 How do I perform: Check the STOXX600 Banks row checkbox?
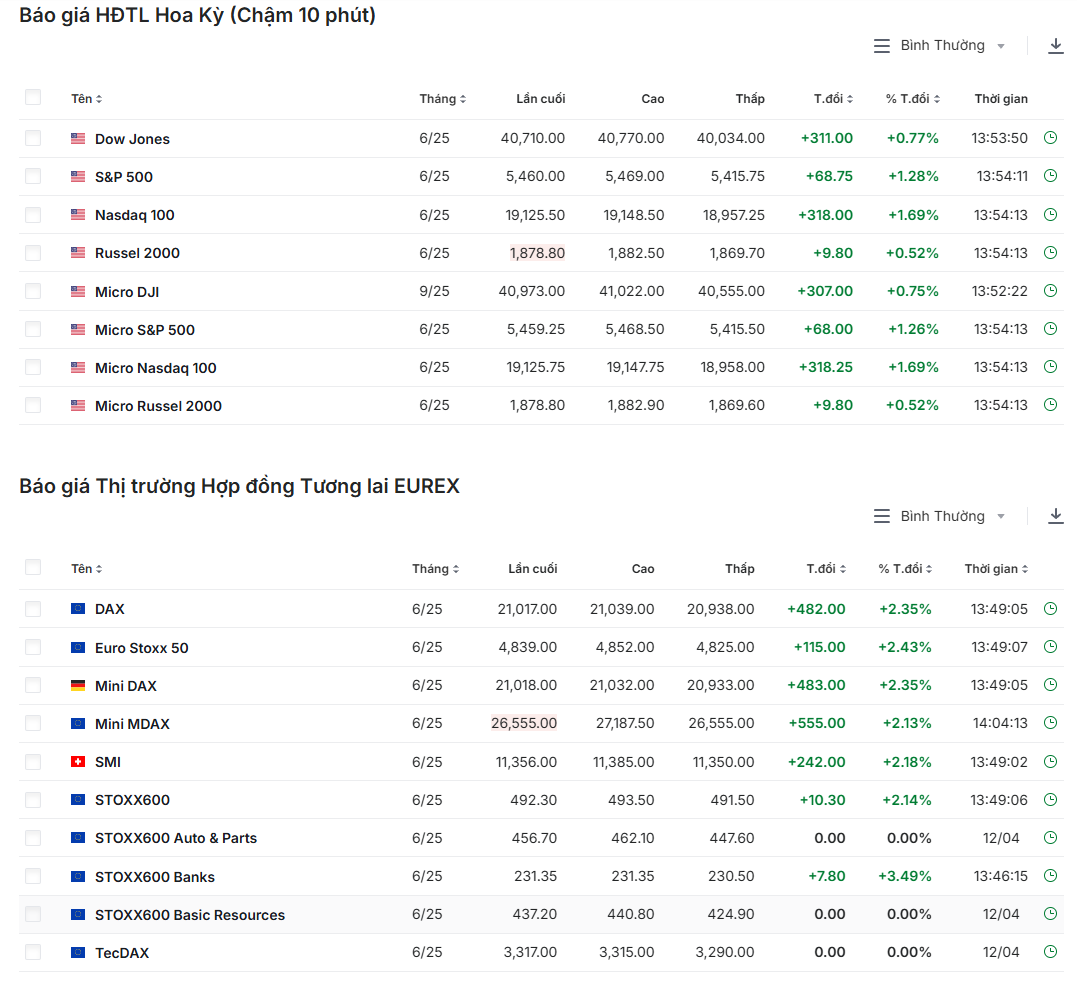[x=33, y=876]
